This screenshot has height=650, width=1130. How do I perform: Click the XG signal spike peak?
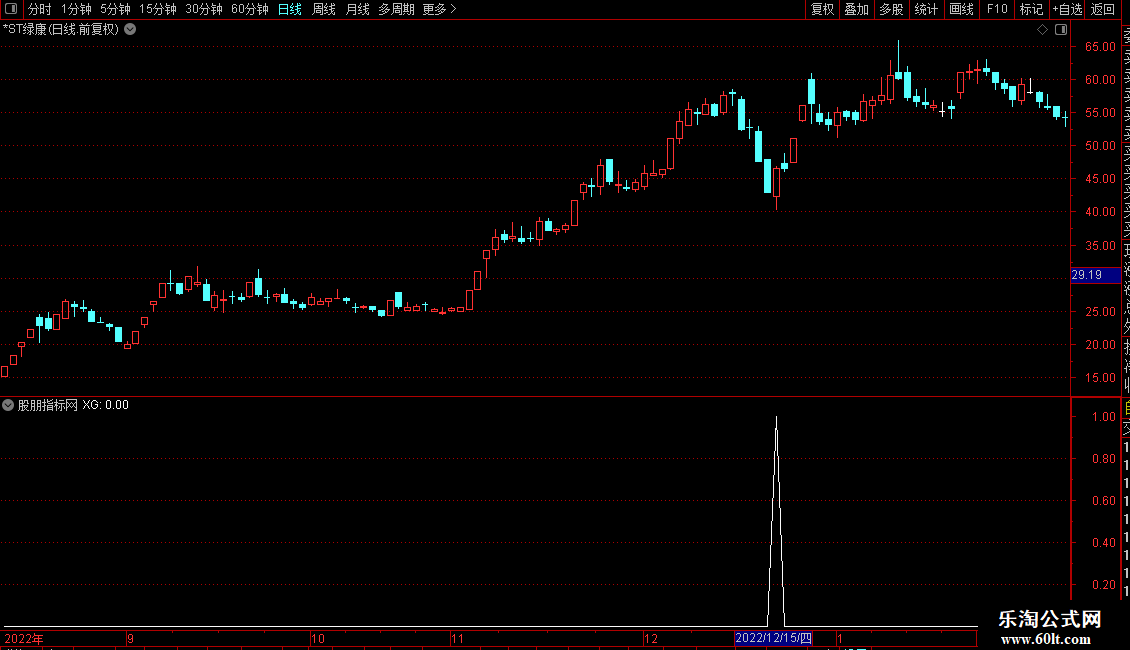(776, 417)
